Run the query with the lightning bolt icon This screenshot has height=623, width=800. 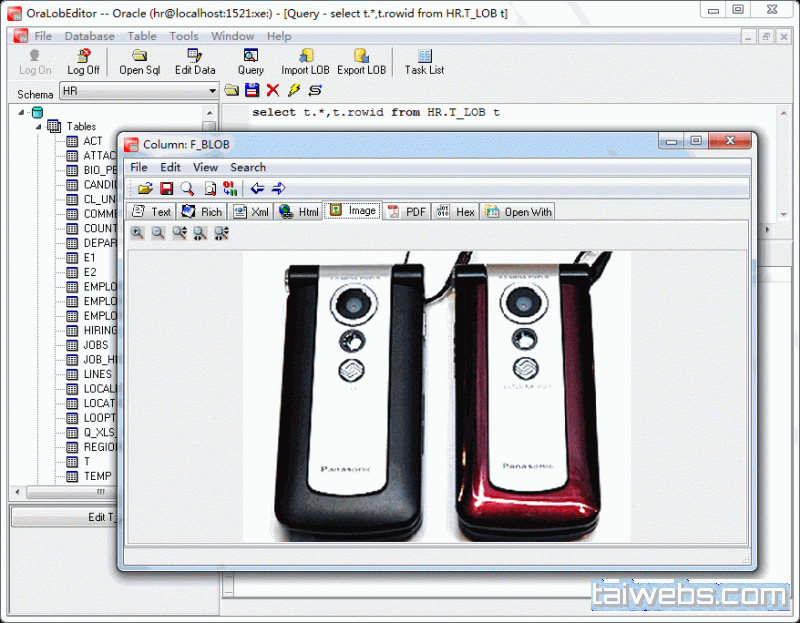294,91
